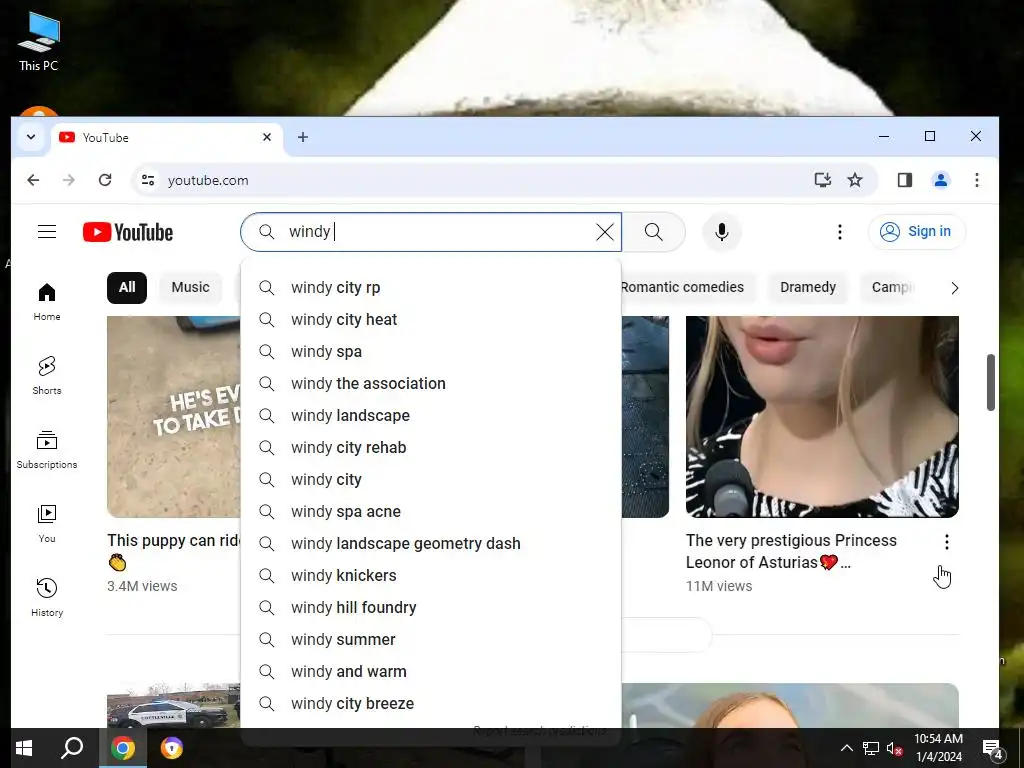Close the YouTube tab
Viewport: 1024px width, 768px height.
[267, 137]
